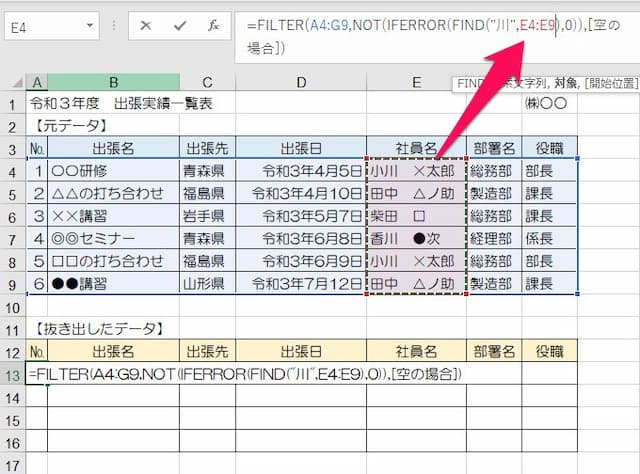Click title cell 令和３年度 出張実績一覧表
The height and width of the screenshot is (474, 640).
tap(121, 103)
